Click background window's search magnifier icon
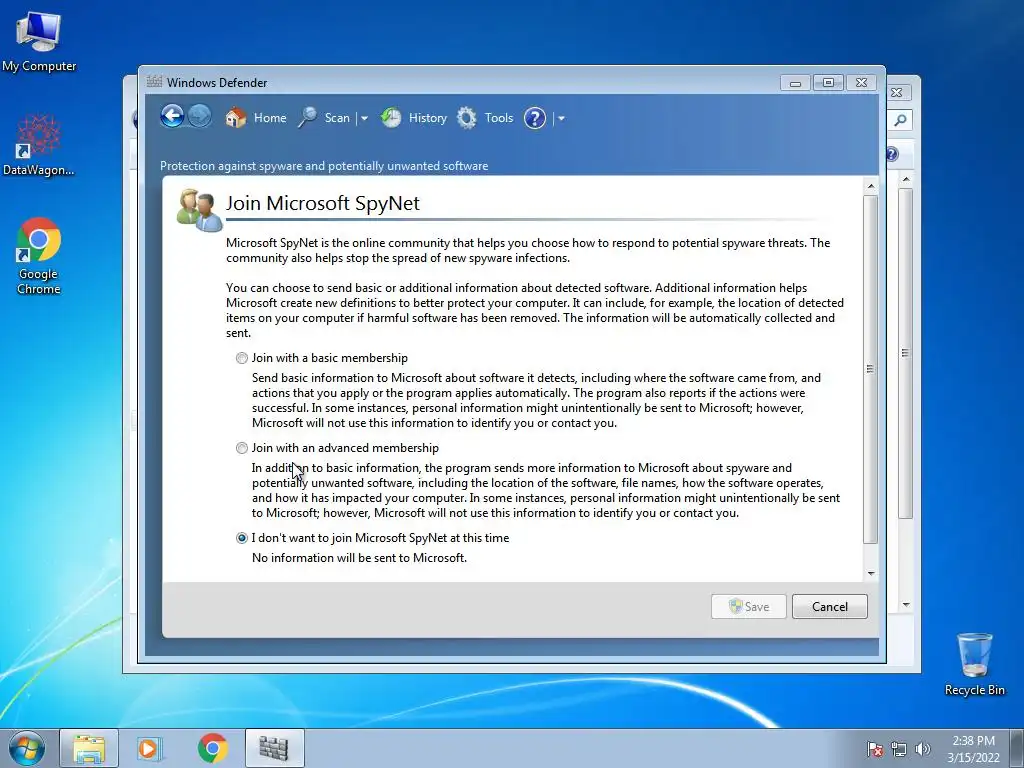The image size is (1024, 768). [901, 120]
